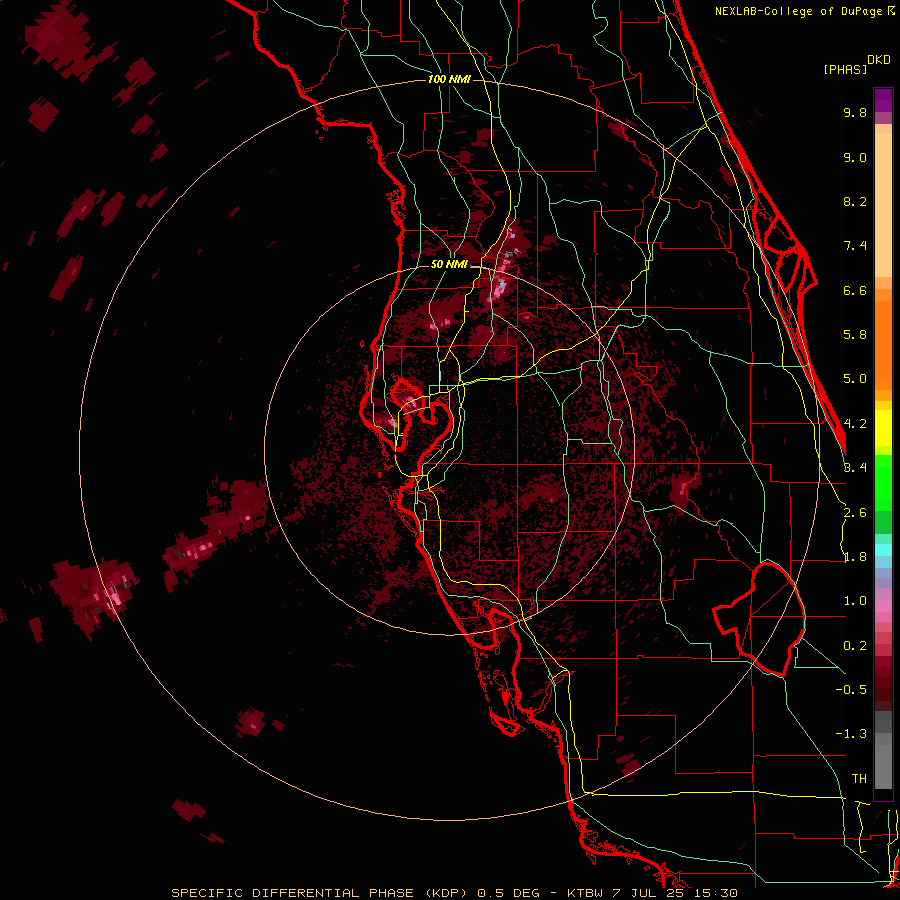Screen dimensions: 900x900
Task: Pick the purple band atop the color scale
Action: (883, 100)
